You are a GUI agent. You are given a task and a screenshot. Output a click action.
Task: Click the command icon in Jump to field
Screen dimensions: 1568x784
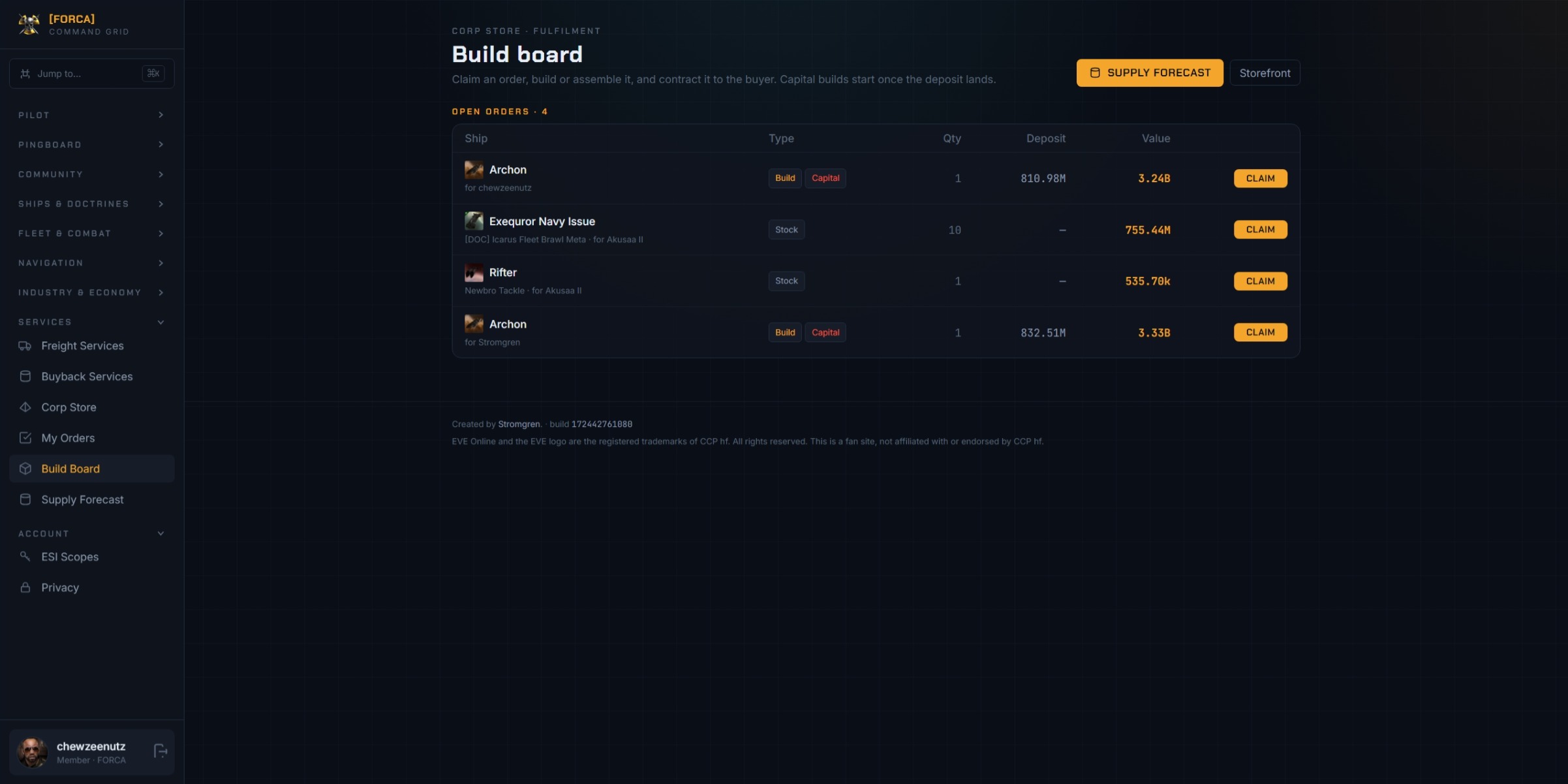25,74
